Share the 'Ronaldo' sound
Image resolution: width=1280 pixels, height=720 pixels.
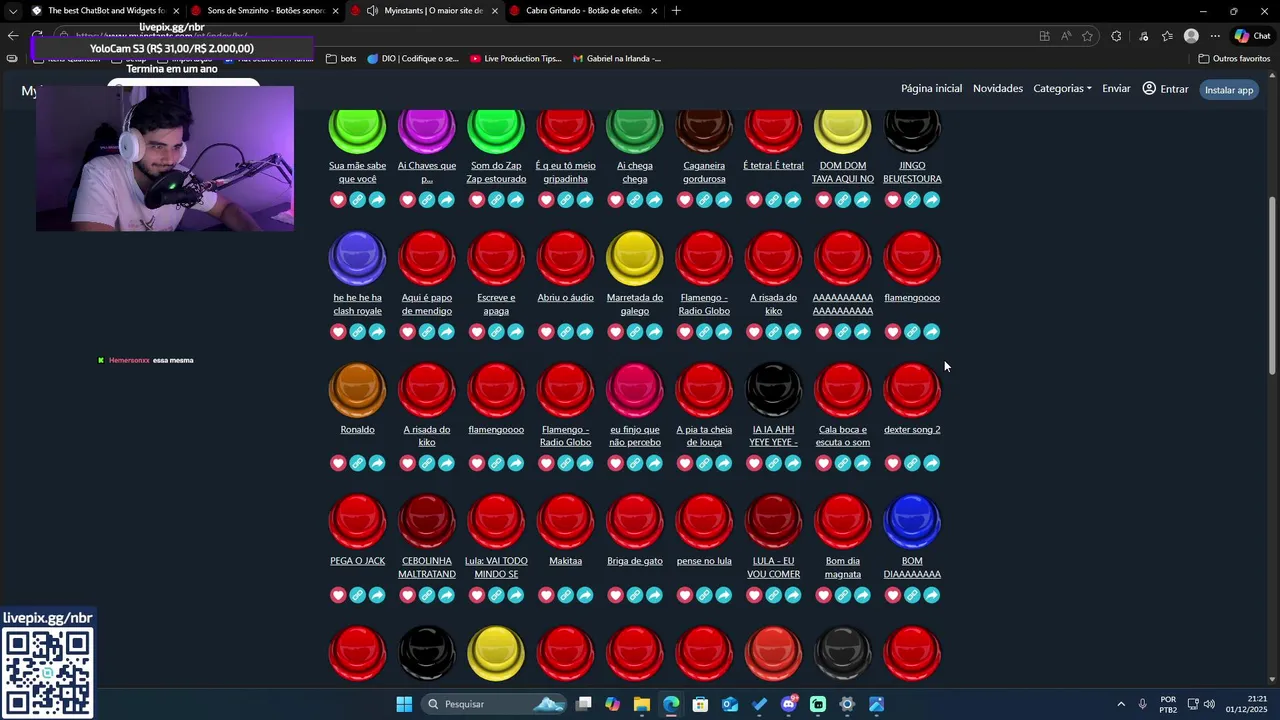coord(377,463)
